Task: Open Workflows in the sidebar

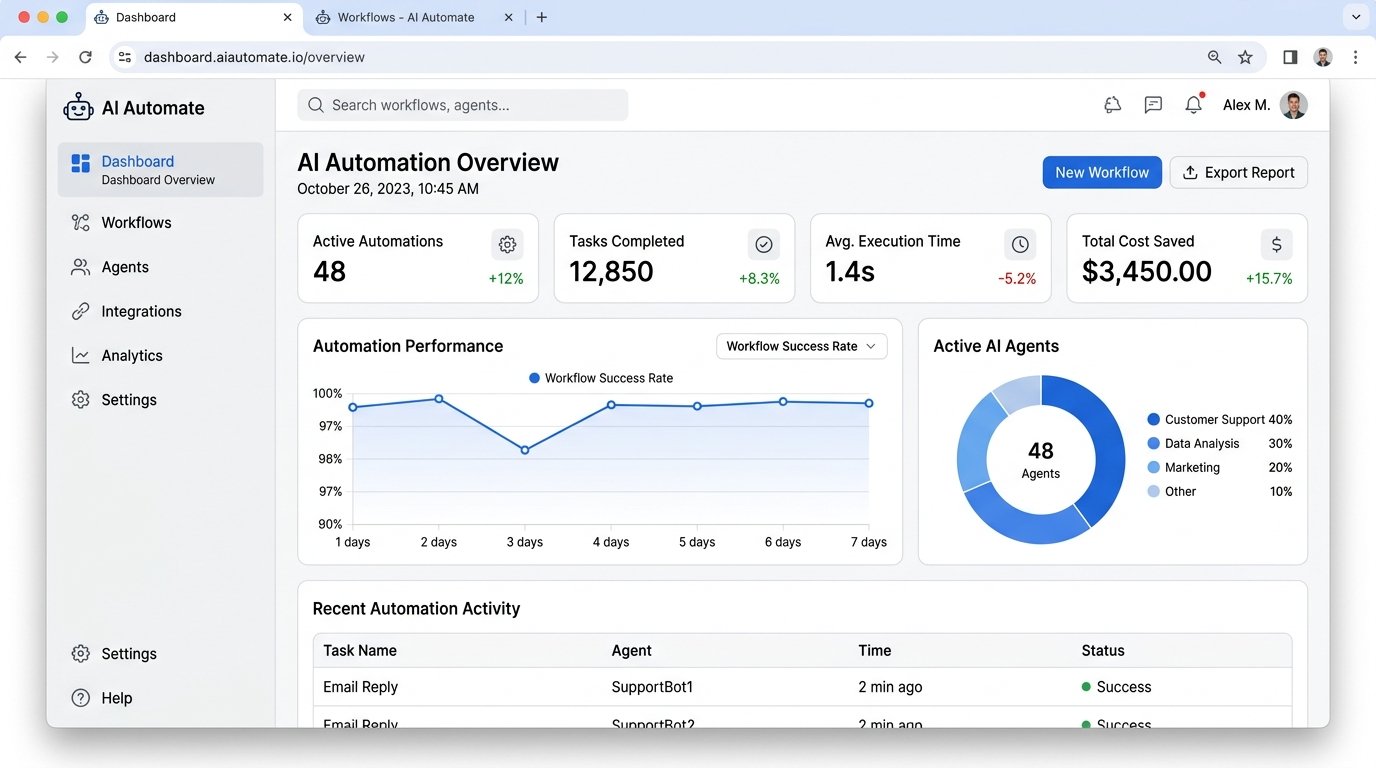Action: pos(136,222)
